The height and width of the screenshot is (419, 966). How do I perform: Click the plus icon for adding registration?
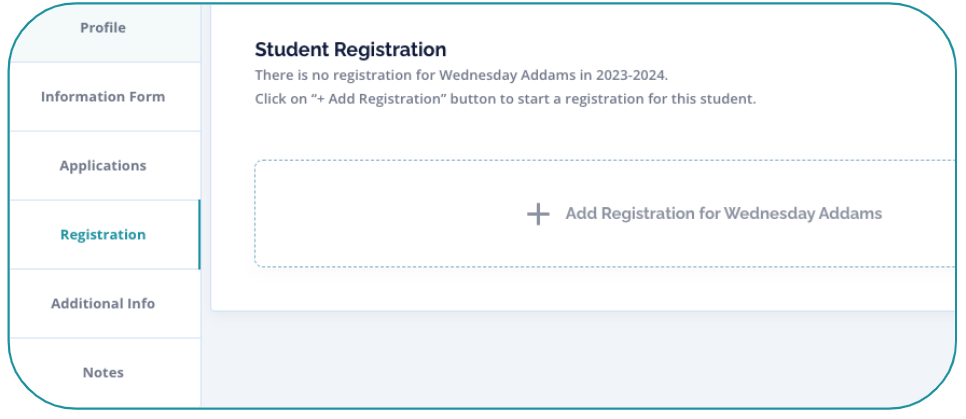(538, 214)
